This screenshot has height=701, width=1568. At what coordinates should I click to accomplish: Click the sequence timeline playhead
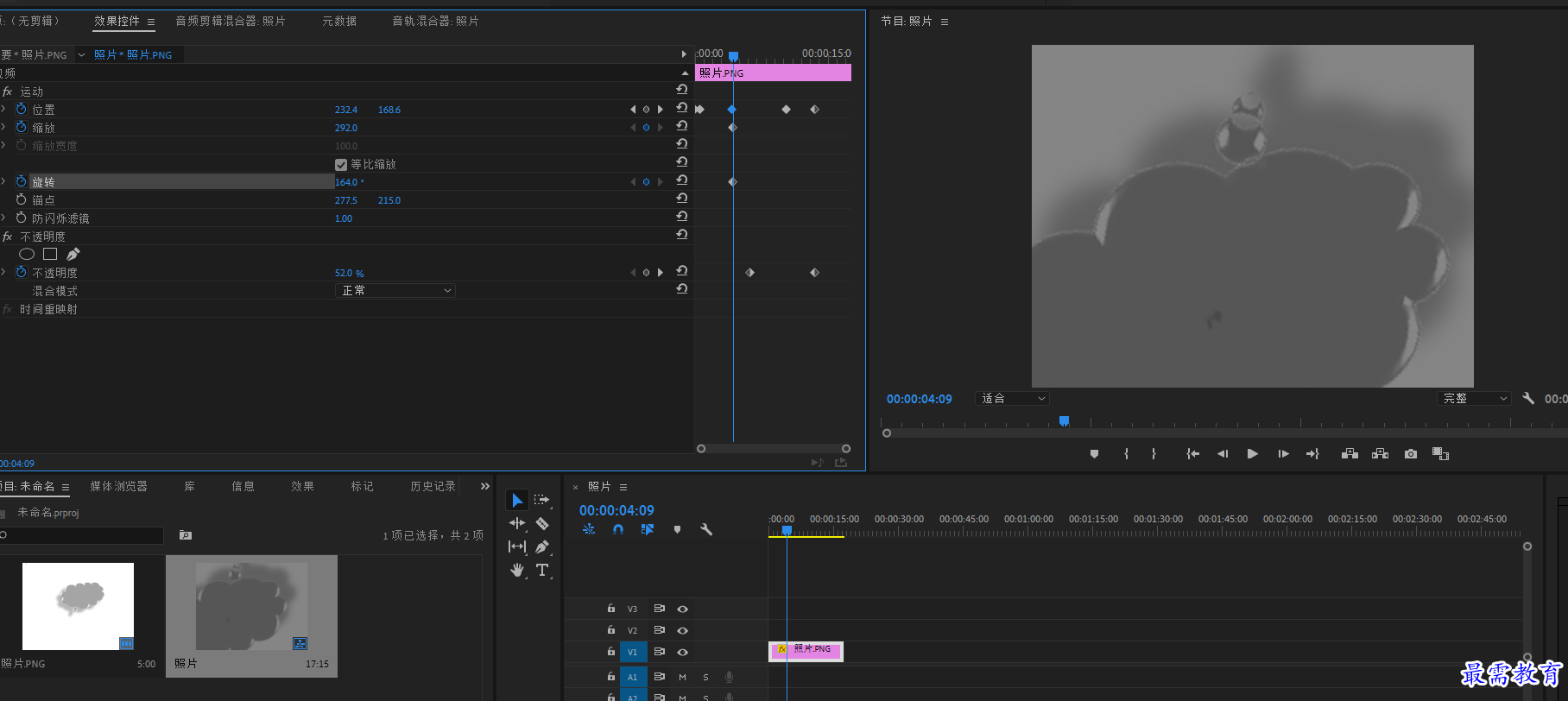[x=787, y=530]
